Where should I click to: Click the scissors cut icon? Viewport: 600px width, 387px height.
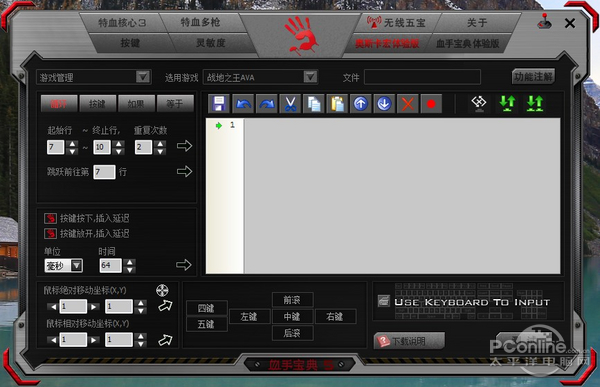click(290, 104)
